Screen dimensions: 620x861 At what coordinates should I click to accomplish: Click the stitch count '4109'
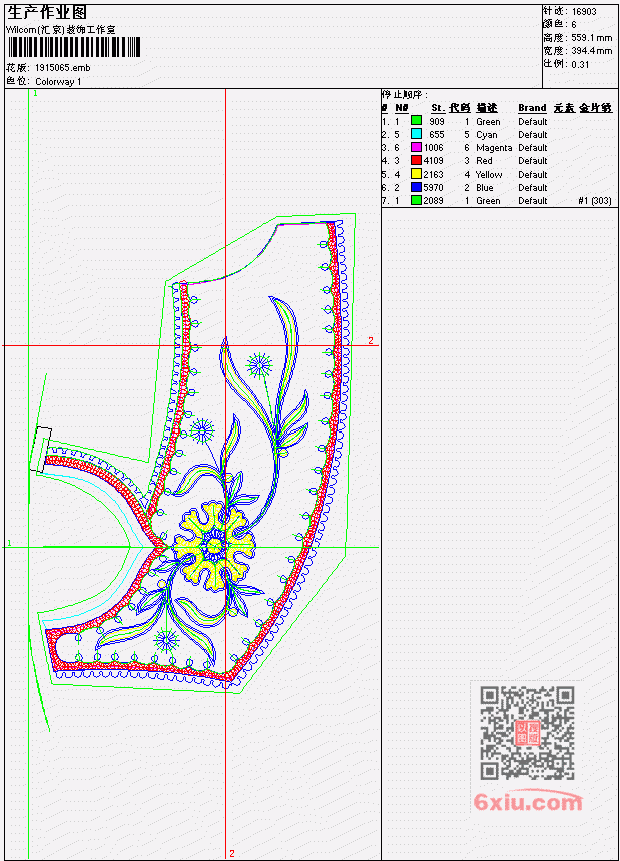433,161
